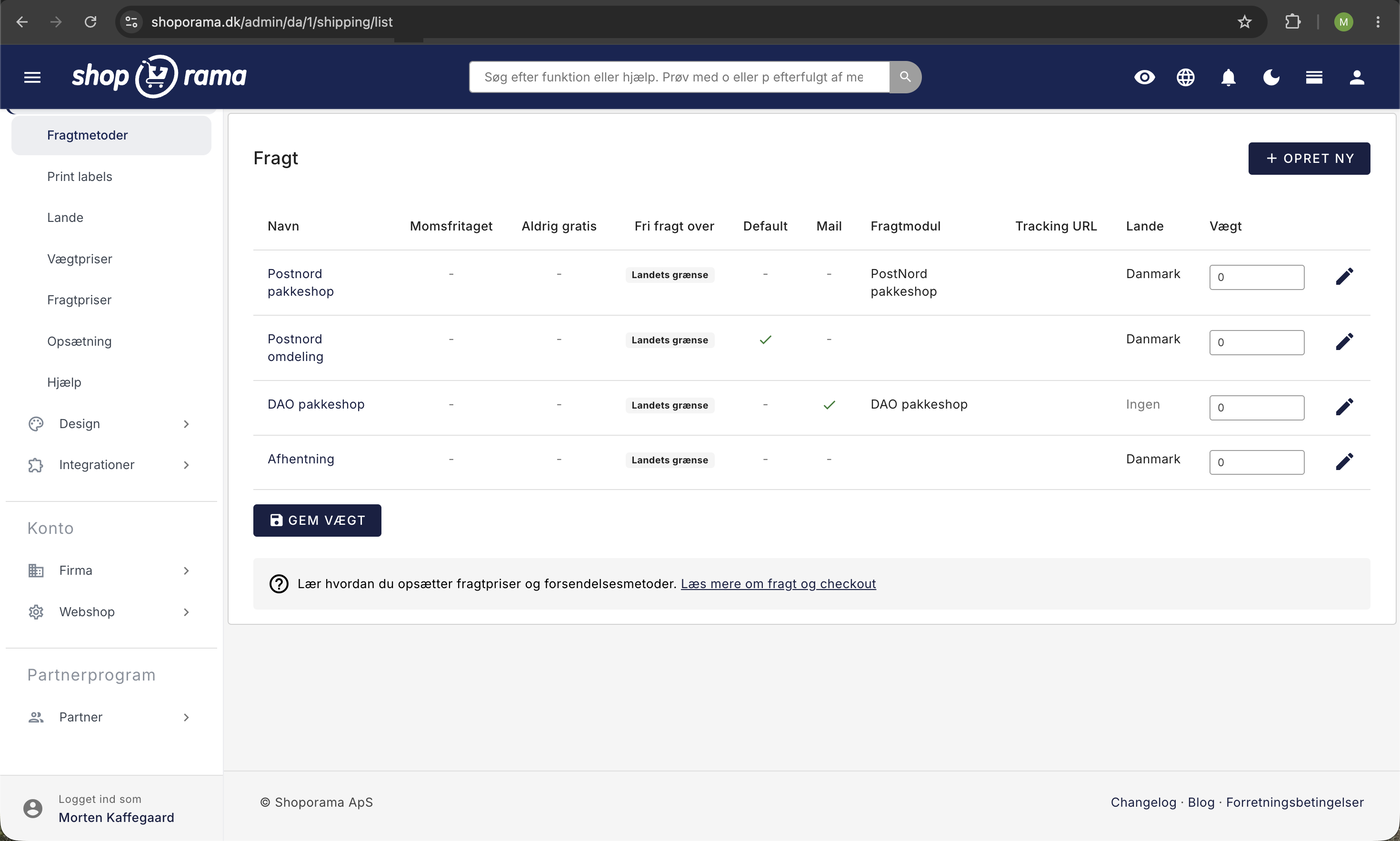Click the Webshop gear icon
1400x841 pixels.
[36, 612]
